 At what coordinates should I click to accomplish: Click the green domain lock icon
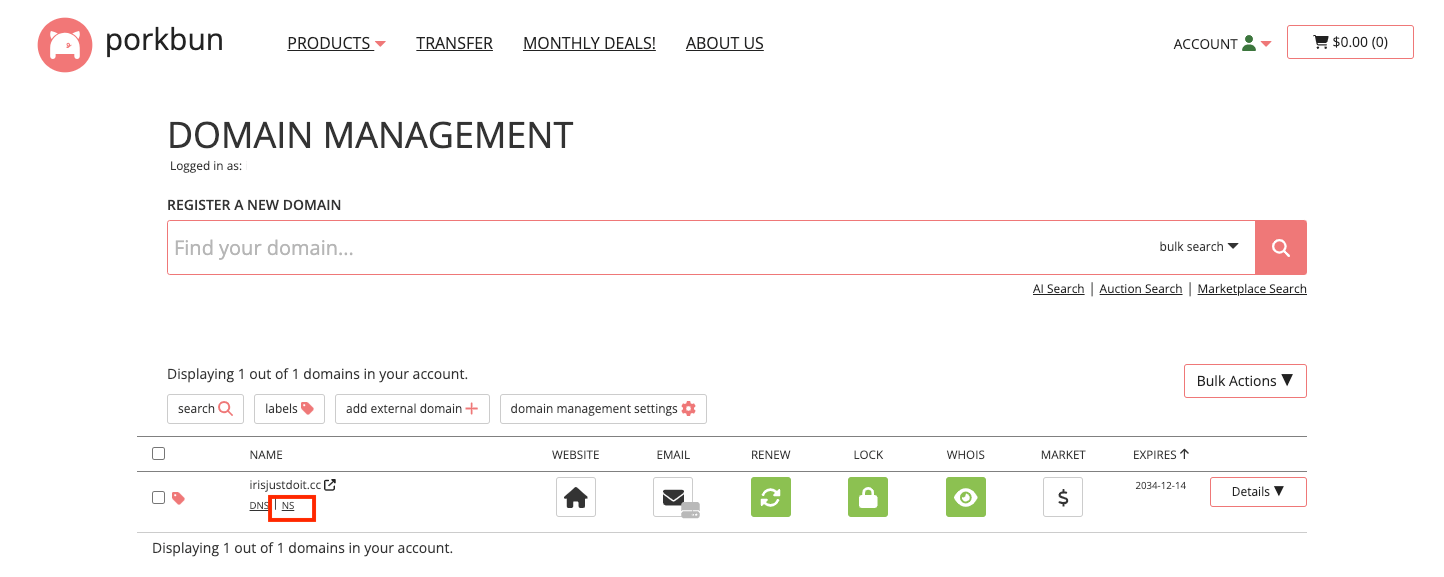pos(867,497)
